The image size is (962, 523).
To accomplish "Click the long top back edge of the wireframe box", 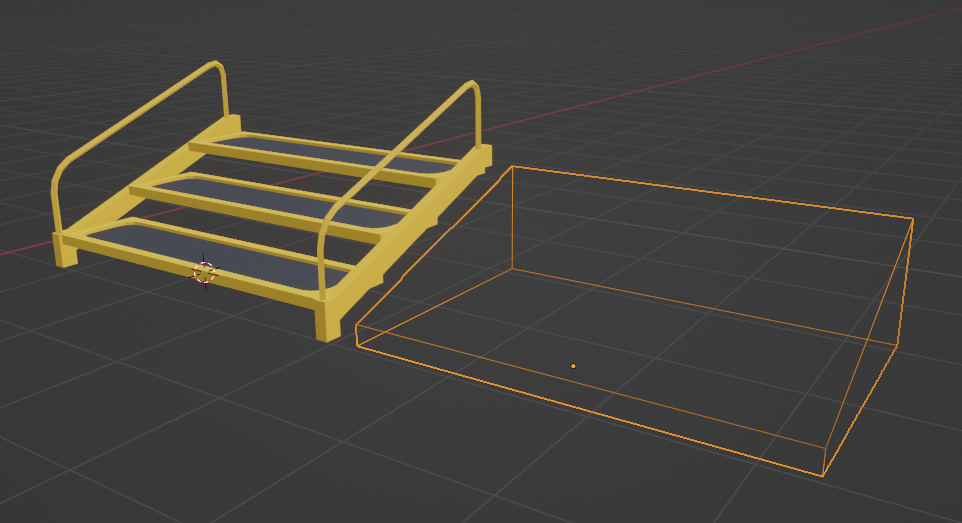I will point(710,193).
